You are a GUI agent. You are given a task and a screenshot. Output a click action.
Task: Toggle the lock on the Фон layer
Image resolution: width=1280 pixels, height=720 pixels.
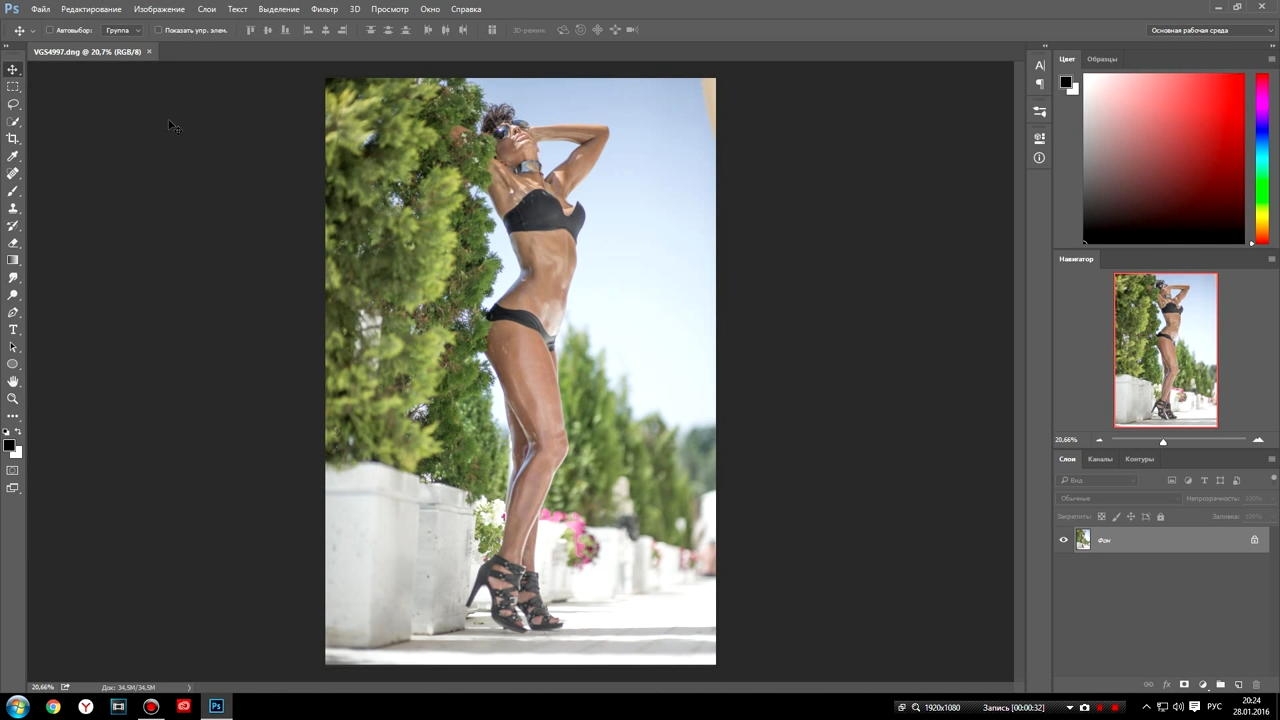point(1254,540)
